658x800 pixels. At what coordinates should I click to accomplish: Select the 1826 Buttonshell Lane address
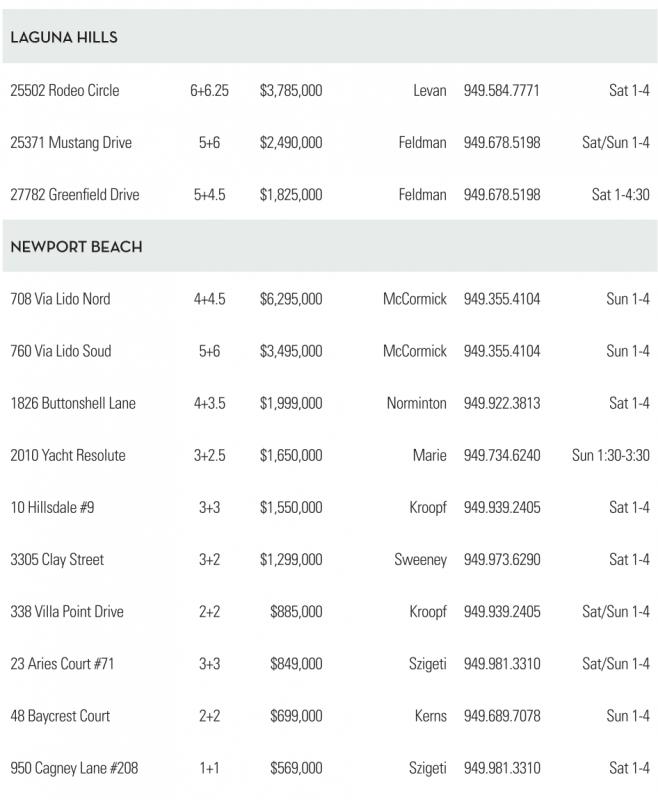73,403
